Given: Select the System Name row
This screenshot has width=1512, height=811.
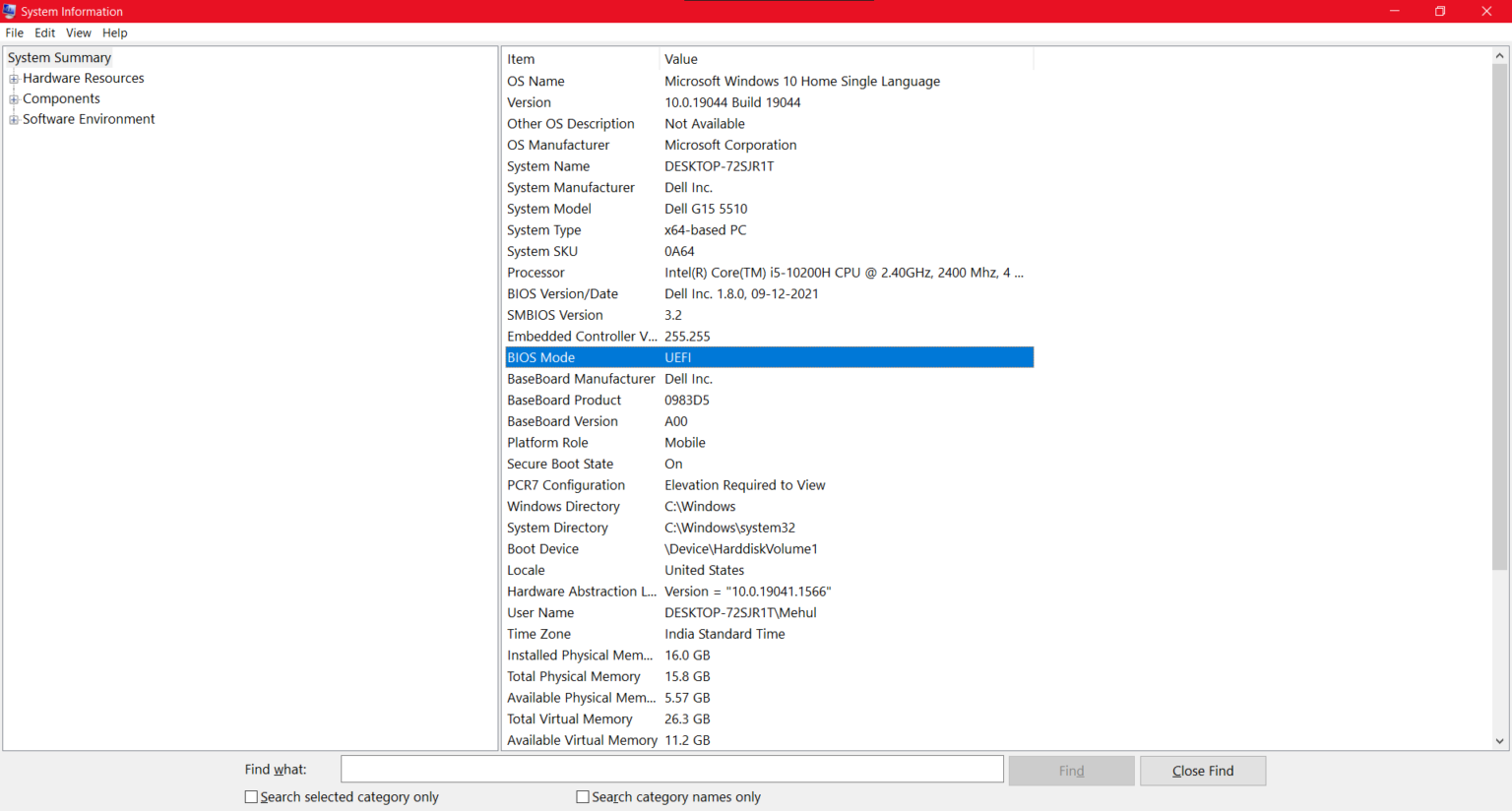Looking at the screenshot, I should coord(770,166).
